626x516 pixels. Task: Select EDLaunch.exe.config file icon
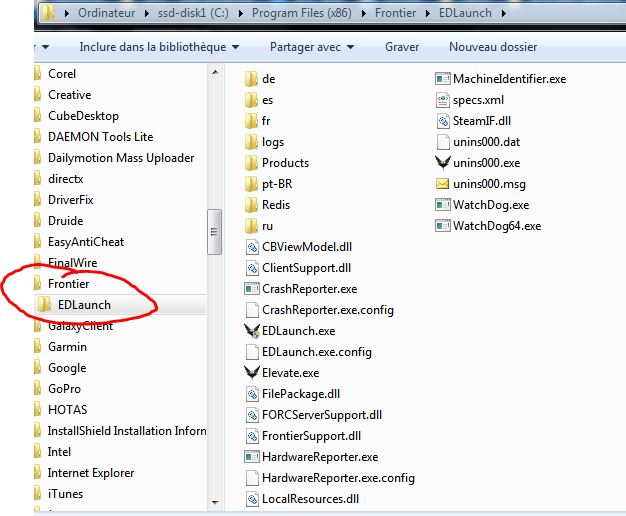(x=252, y=352)
